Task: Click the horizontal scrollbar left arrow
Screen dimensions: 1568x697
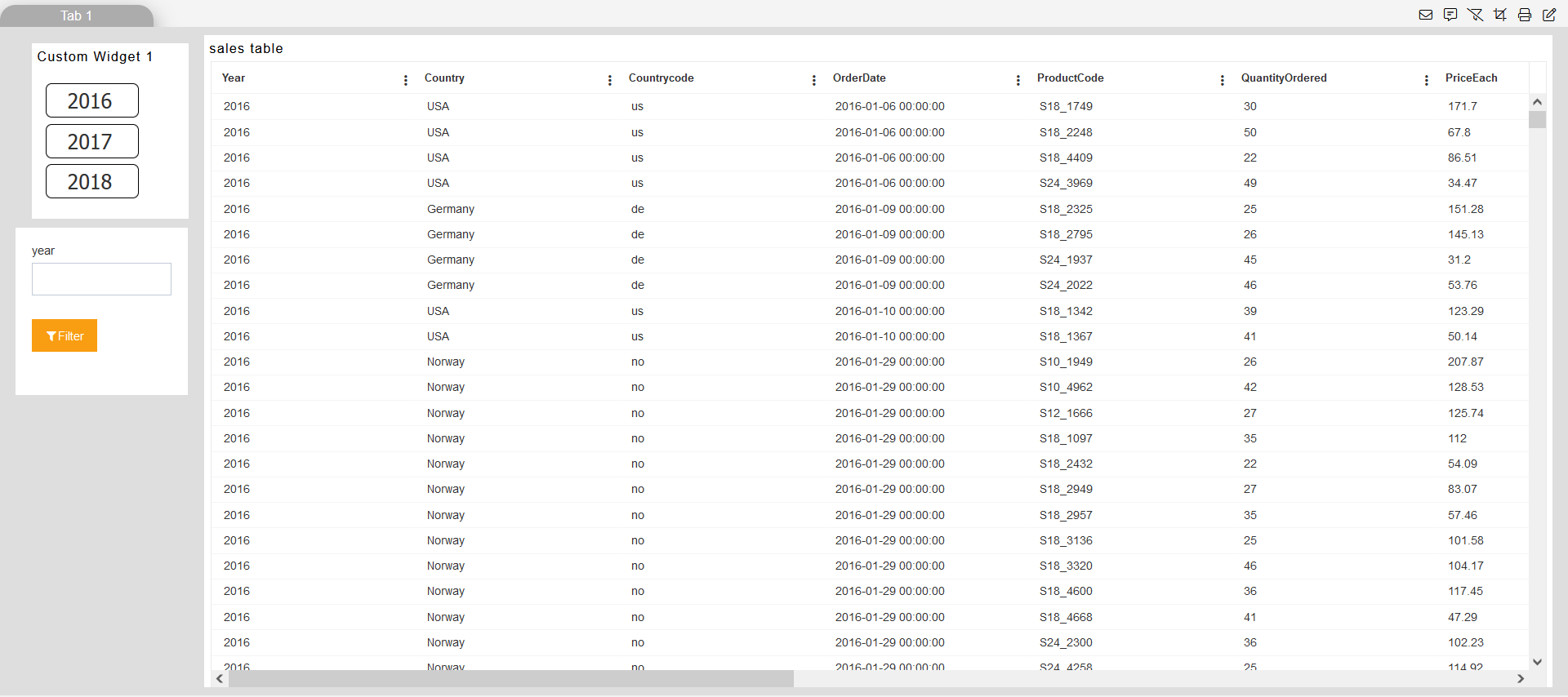Action: tap(220, 678)
